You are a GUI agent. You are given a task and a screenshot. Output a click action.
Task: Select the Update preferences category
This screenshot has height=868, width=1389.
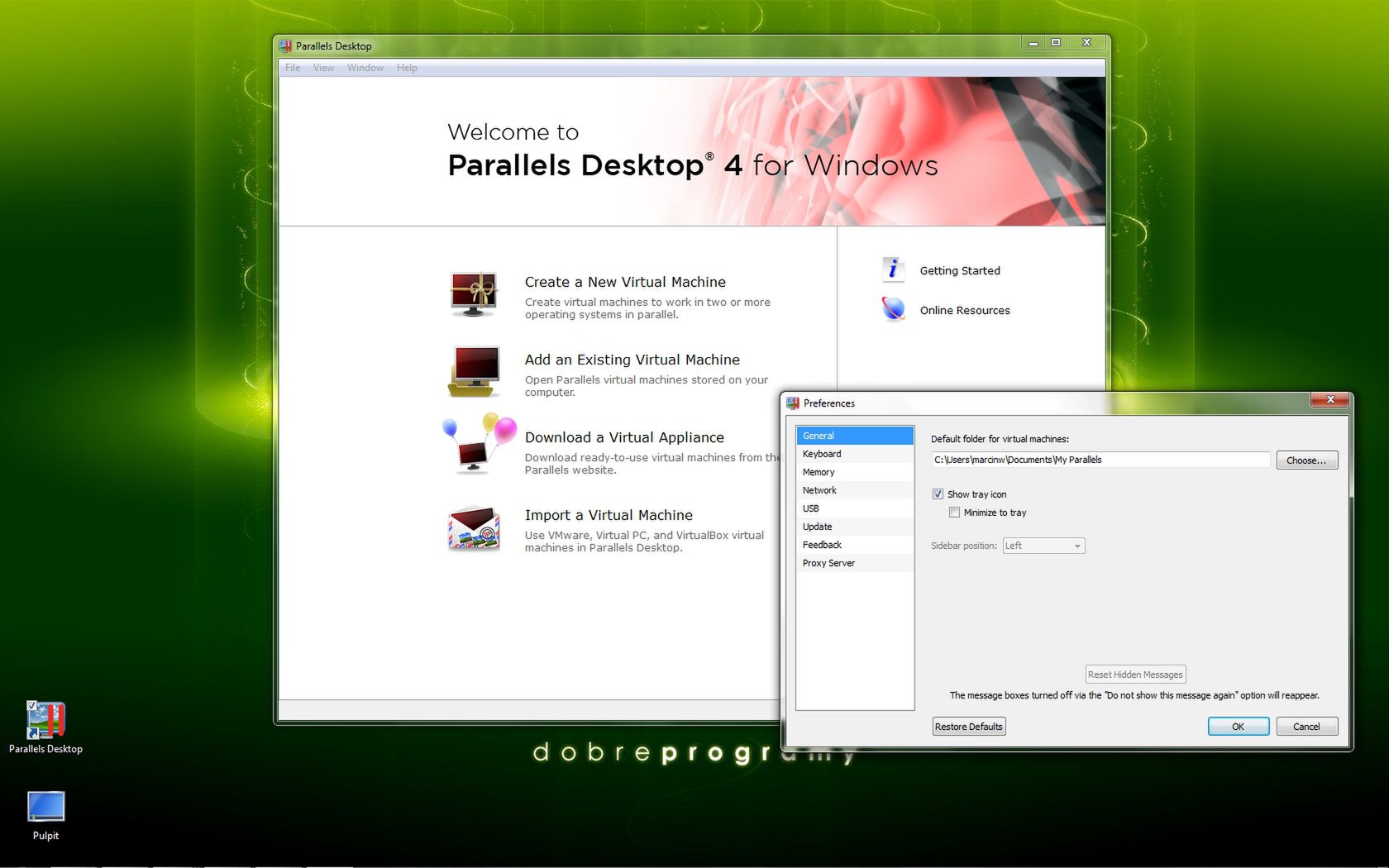[855, 527]
